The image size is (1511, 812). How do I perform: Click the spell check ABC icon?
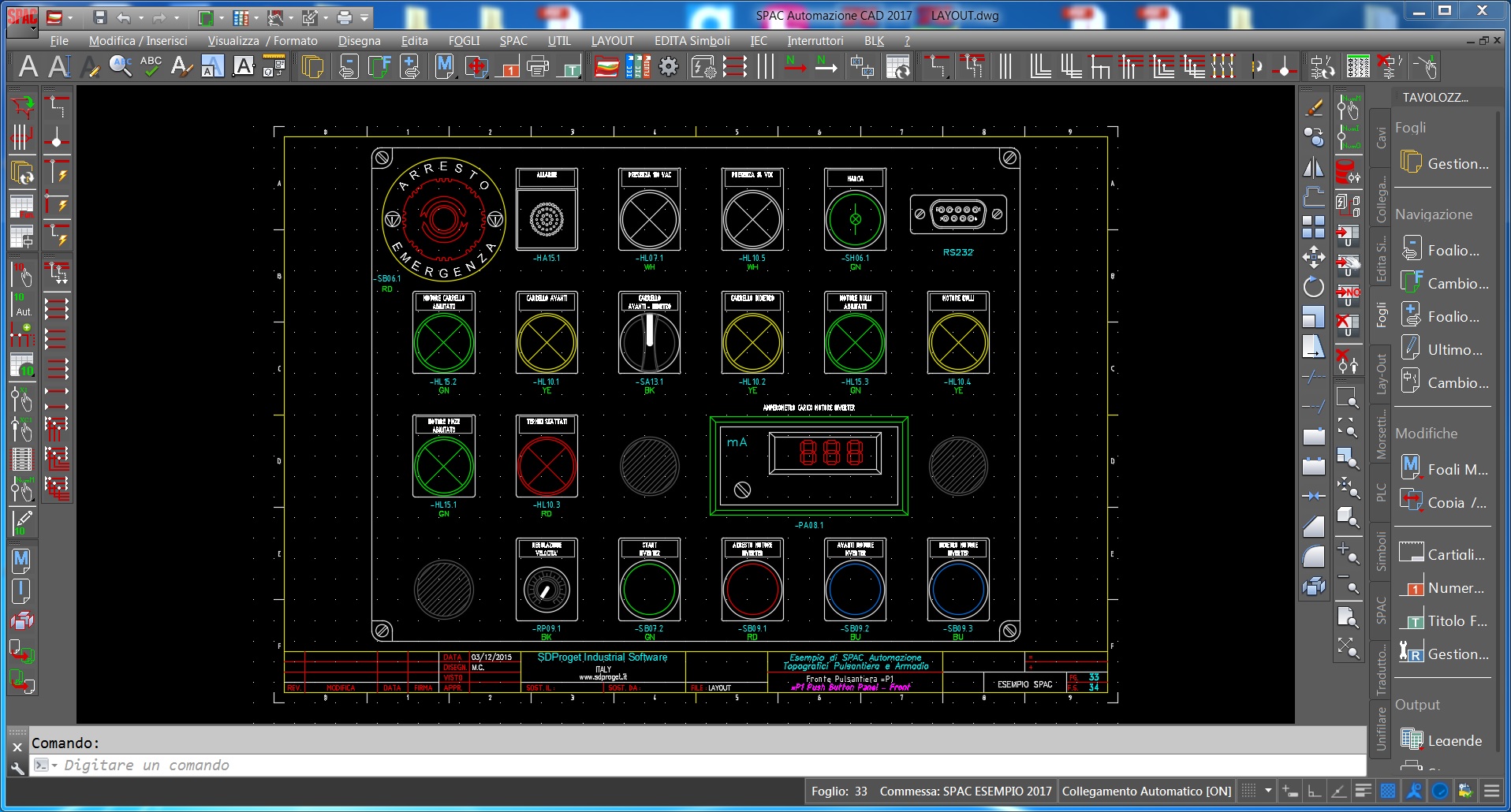pos(151,66)
